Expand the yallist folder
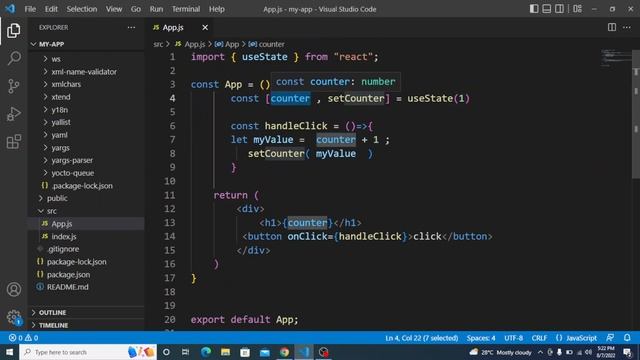640x360 pixels. pyautogui.click(x=87, y=122)
